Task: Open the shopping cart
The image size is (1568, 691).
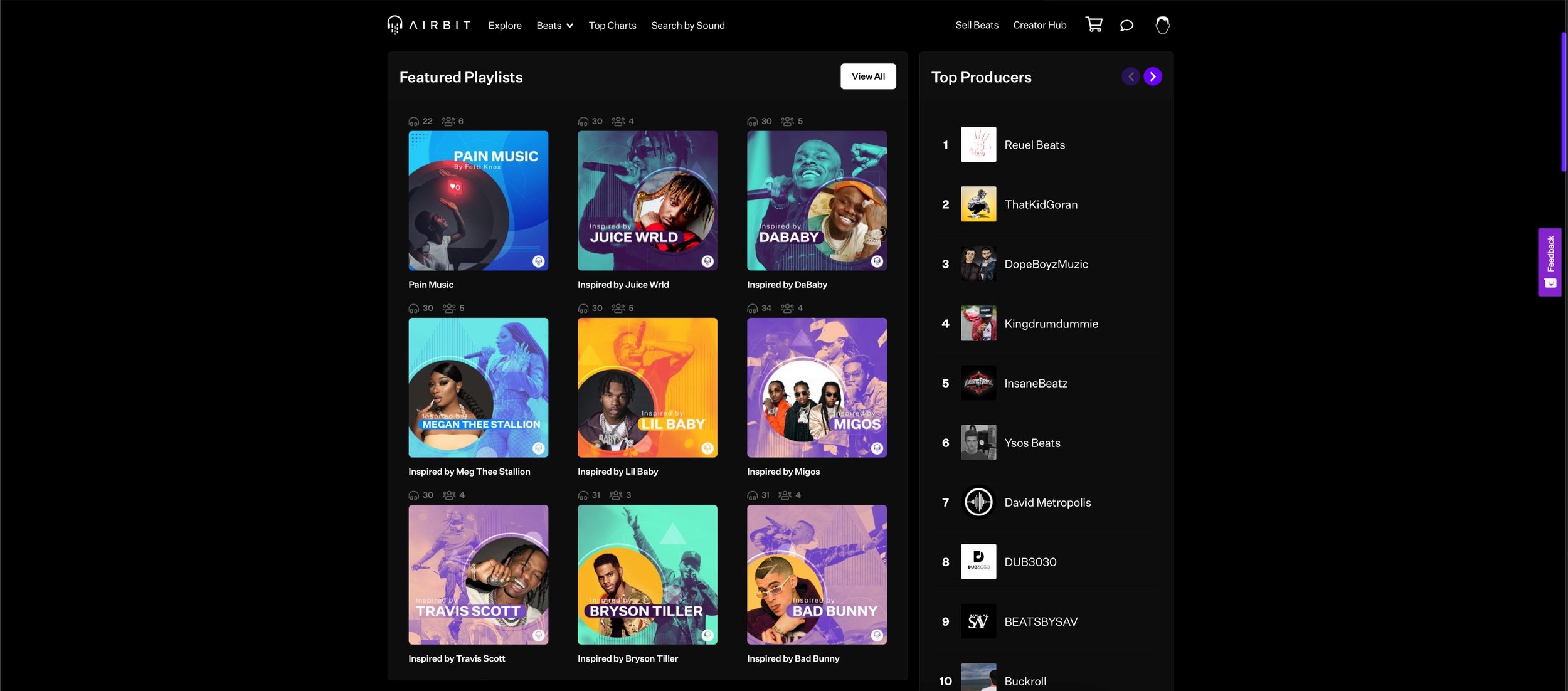Action: [x=1094, y=24]
